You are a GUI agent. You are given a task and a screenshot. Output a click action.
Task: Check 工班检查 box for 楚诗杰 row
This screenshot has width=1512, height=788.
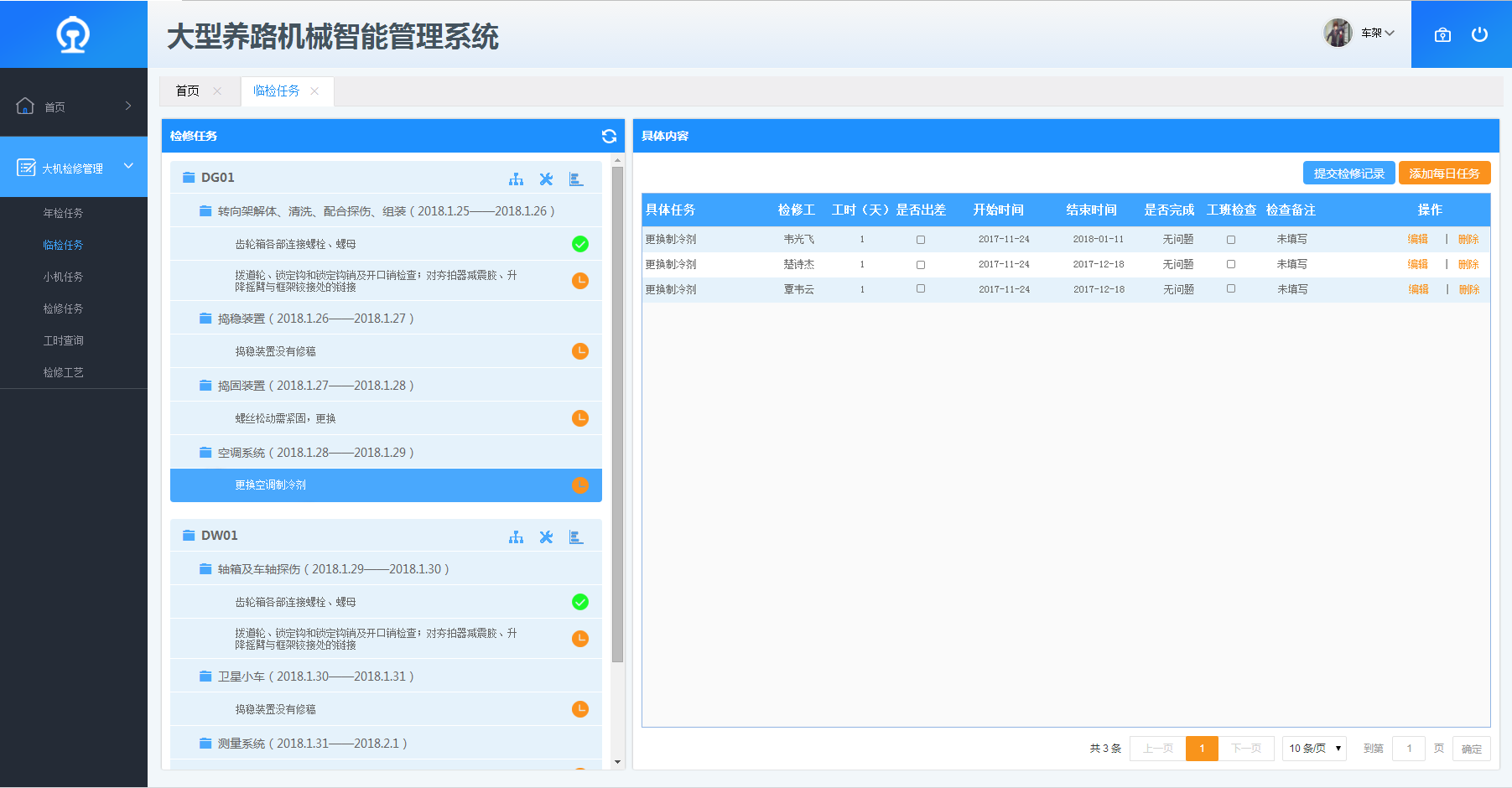(x=1230, y=264)
